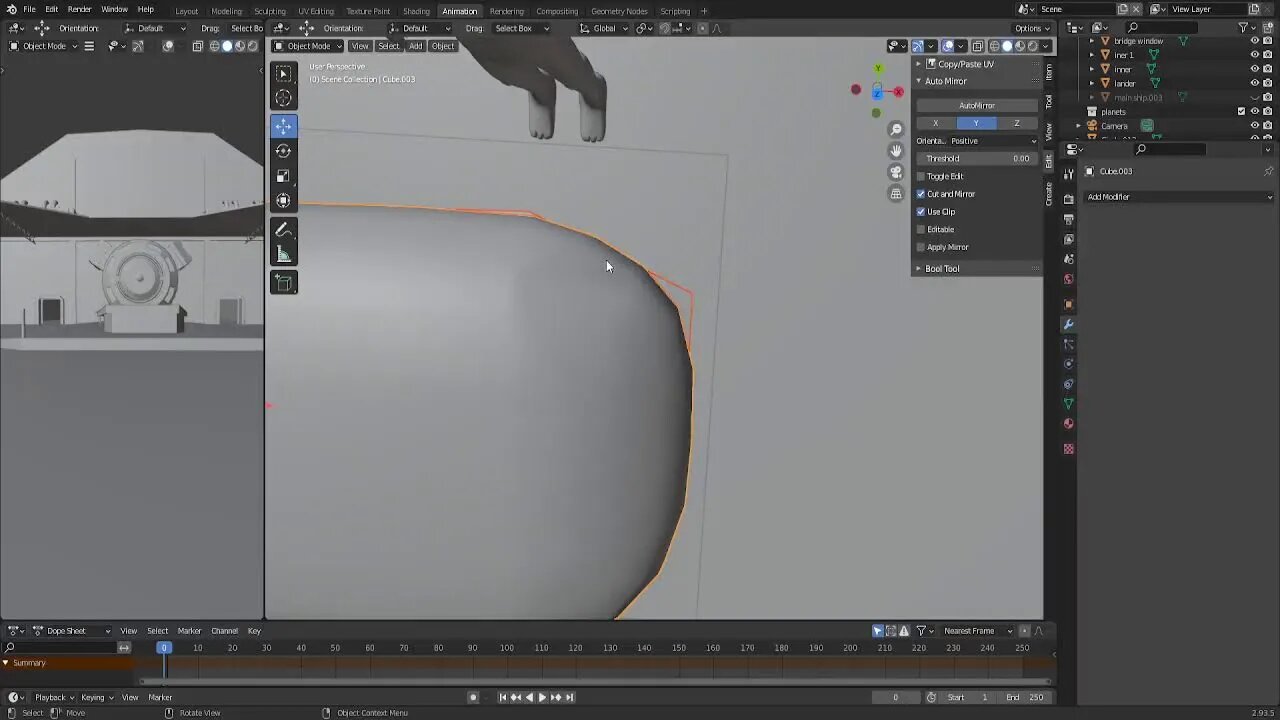Click current frame marker 0 in Dope Sheet

coord(164,648)
